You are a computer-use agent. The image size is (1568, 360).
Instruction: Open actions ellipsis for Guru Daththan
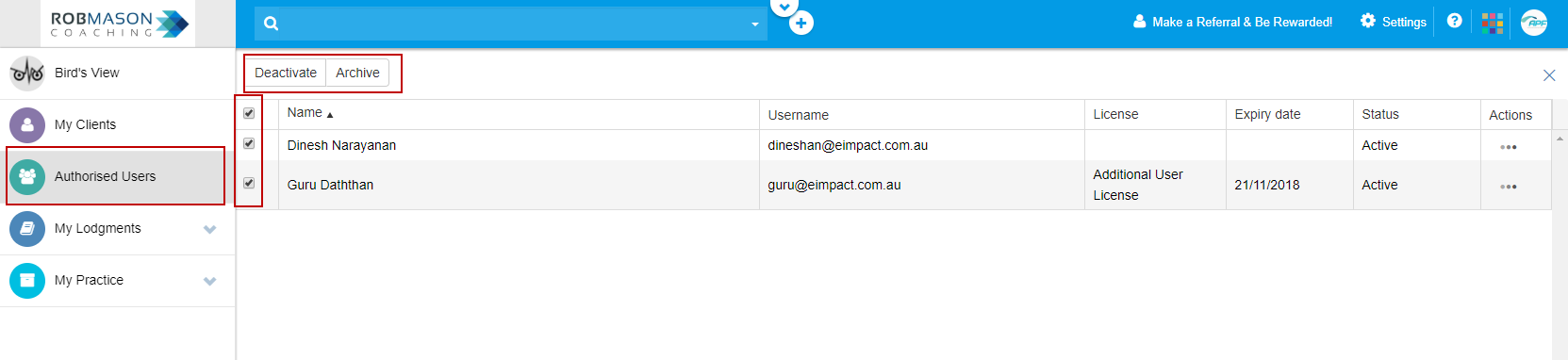[x=1509, y=187]
